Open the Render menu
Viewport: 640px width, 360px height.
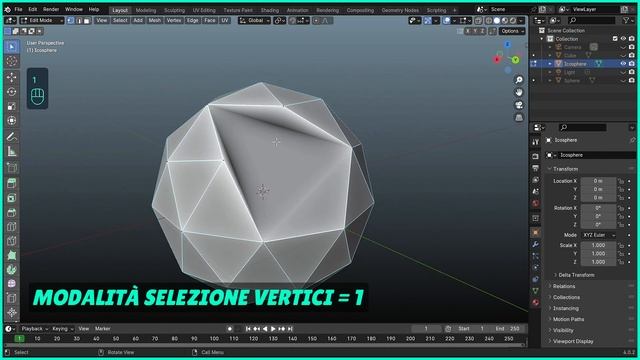click(x=51, y=9)
